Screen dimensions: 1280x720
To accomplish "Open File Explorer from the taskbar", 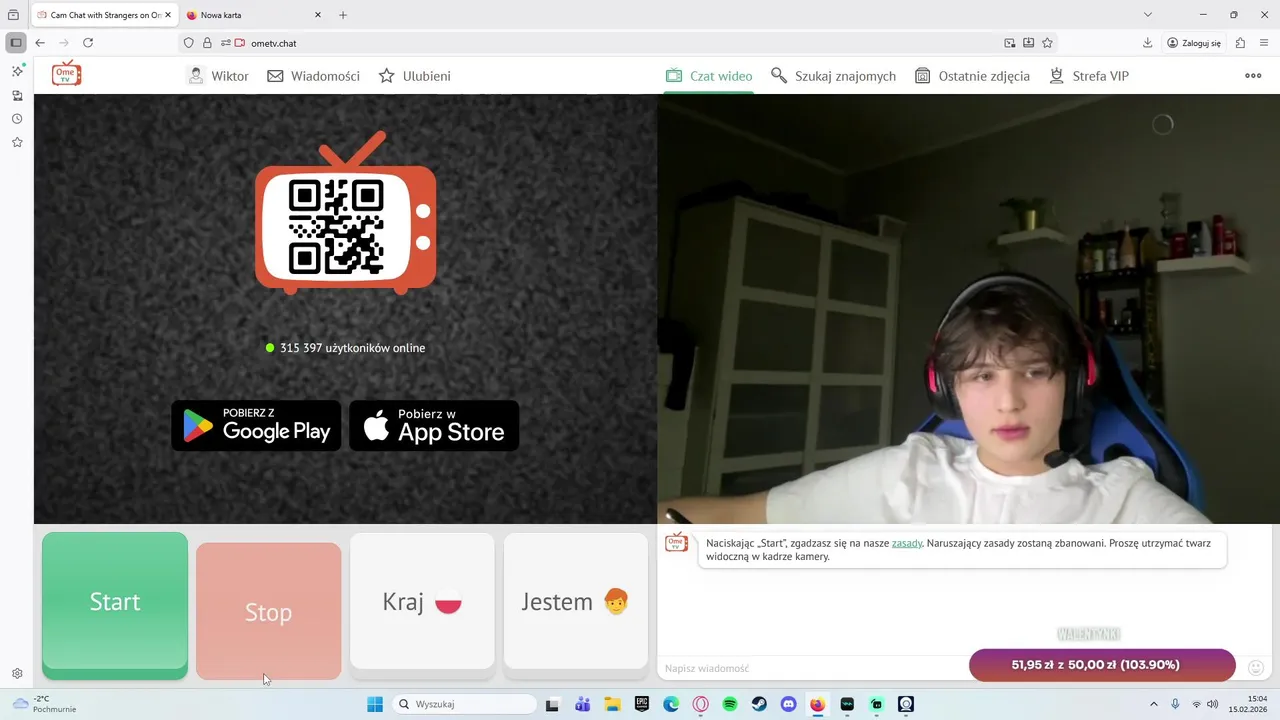I will (612, 704).
